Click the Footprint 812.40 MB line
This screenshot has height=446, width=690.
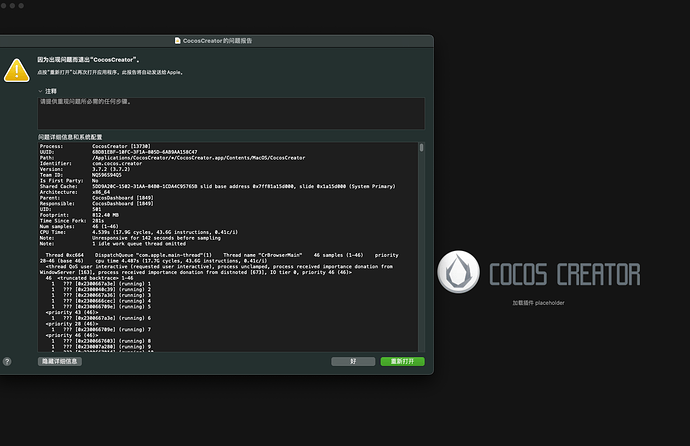click(x=79, y=215)
